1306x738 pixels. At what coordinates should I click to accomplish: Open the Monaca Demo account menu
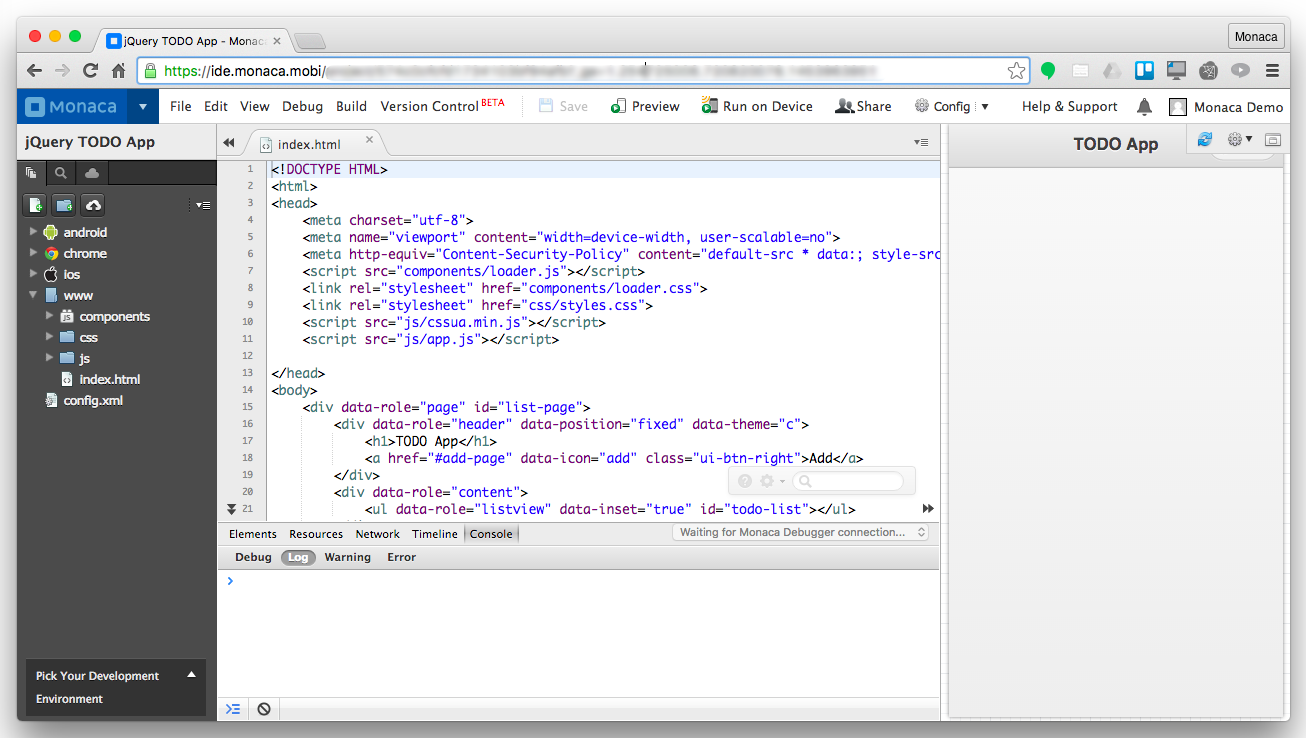click(x=1226, y=106)
